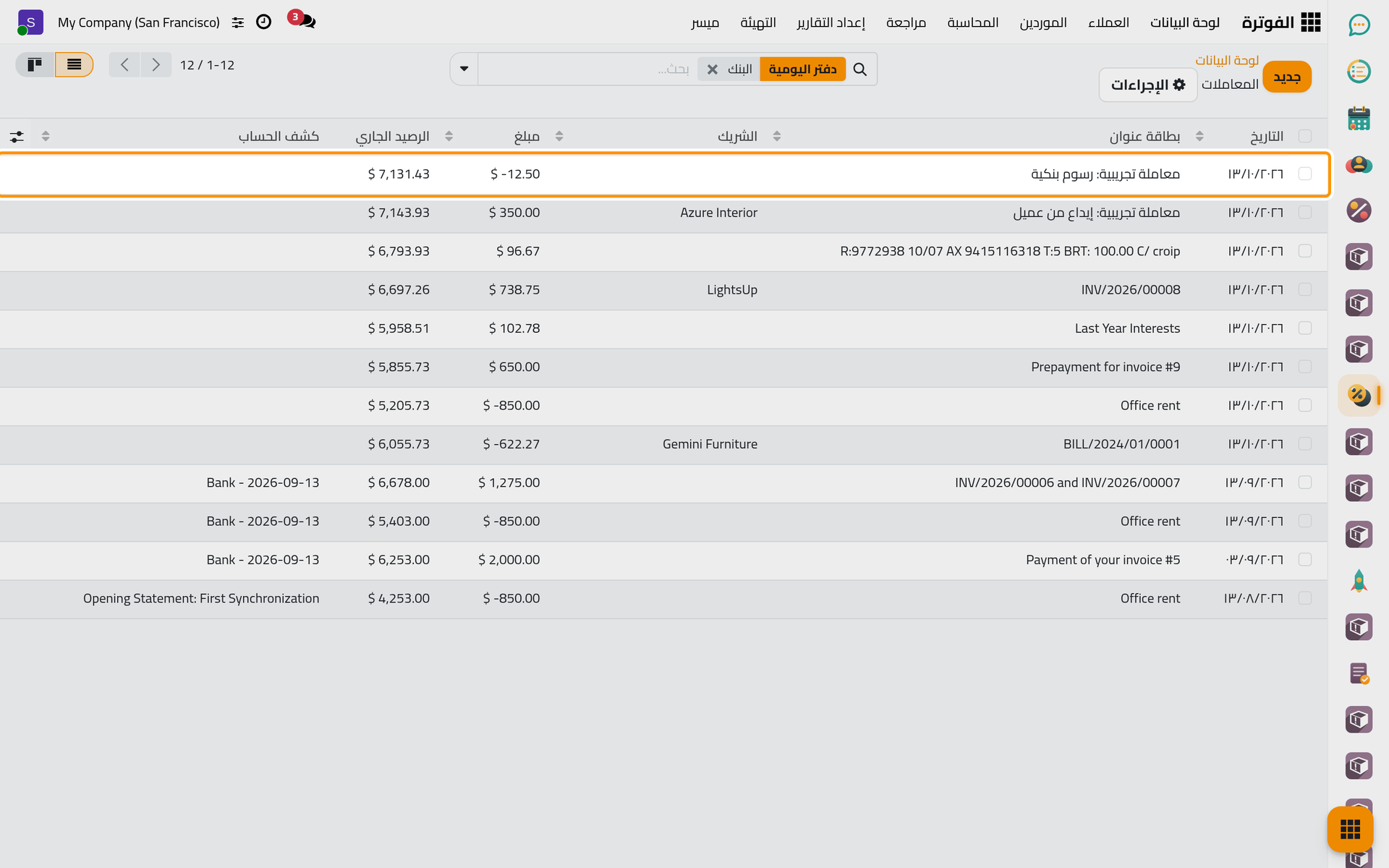
Task: Open the الموردين menu
Action: pos(1043,22)
